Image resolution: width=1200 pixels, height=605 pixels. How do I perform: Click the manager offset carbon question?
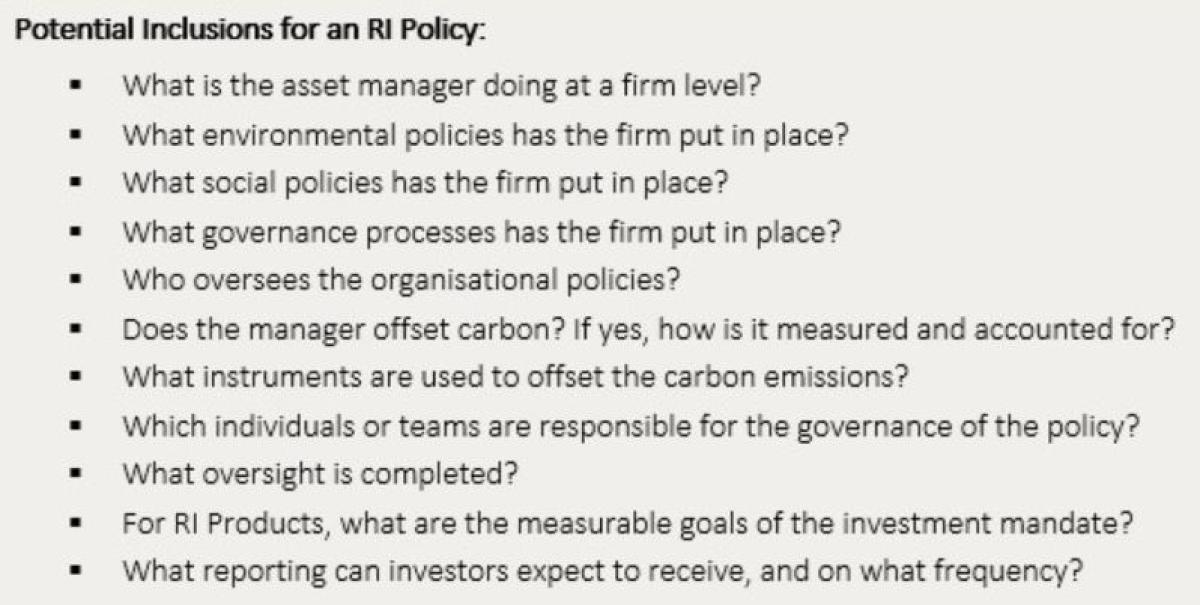point(648,328)
